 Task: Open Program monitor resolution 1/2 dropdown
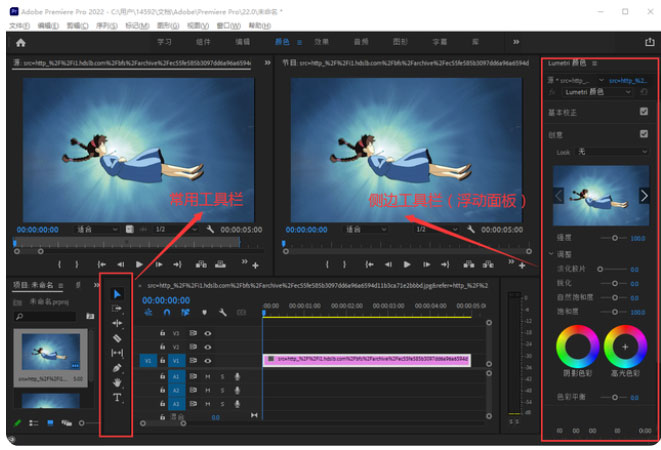point(437,229)
